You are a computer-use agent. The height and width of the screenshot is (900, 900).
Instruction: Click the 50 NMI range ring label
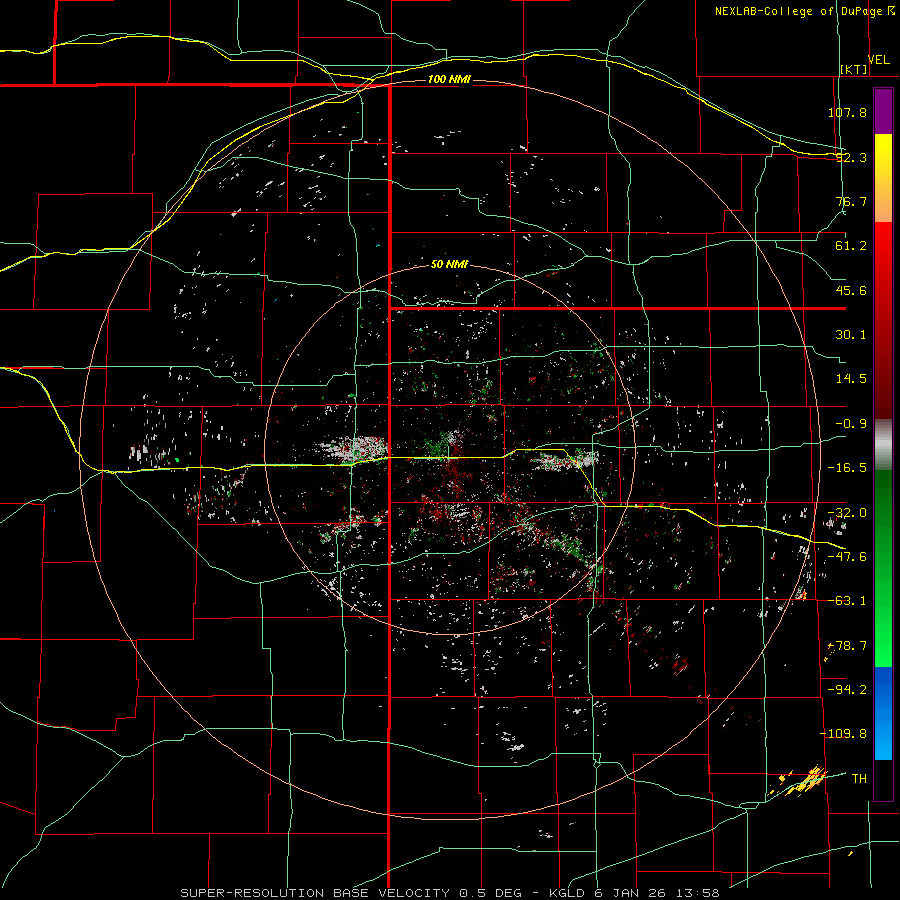click(449, 265)
